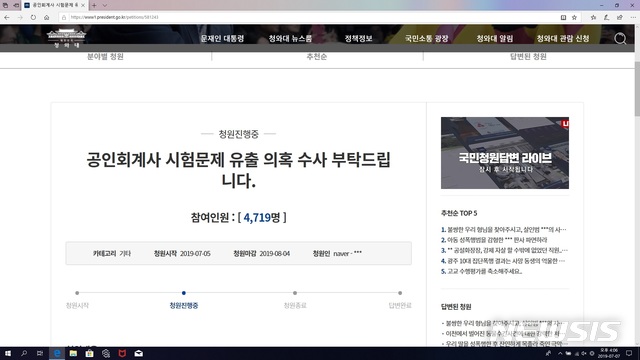
Task: Open TOP 5 petition number 3
Action: coord(504,250)
